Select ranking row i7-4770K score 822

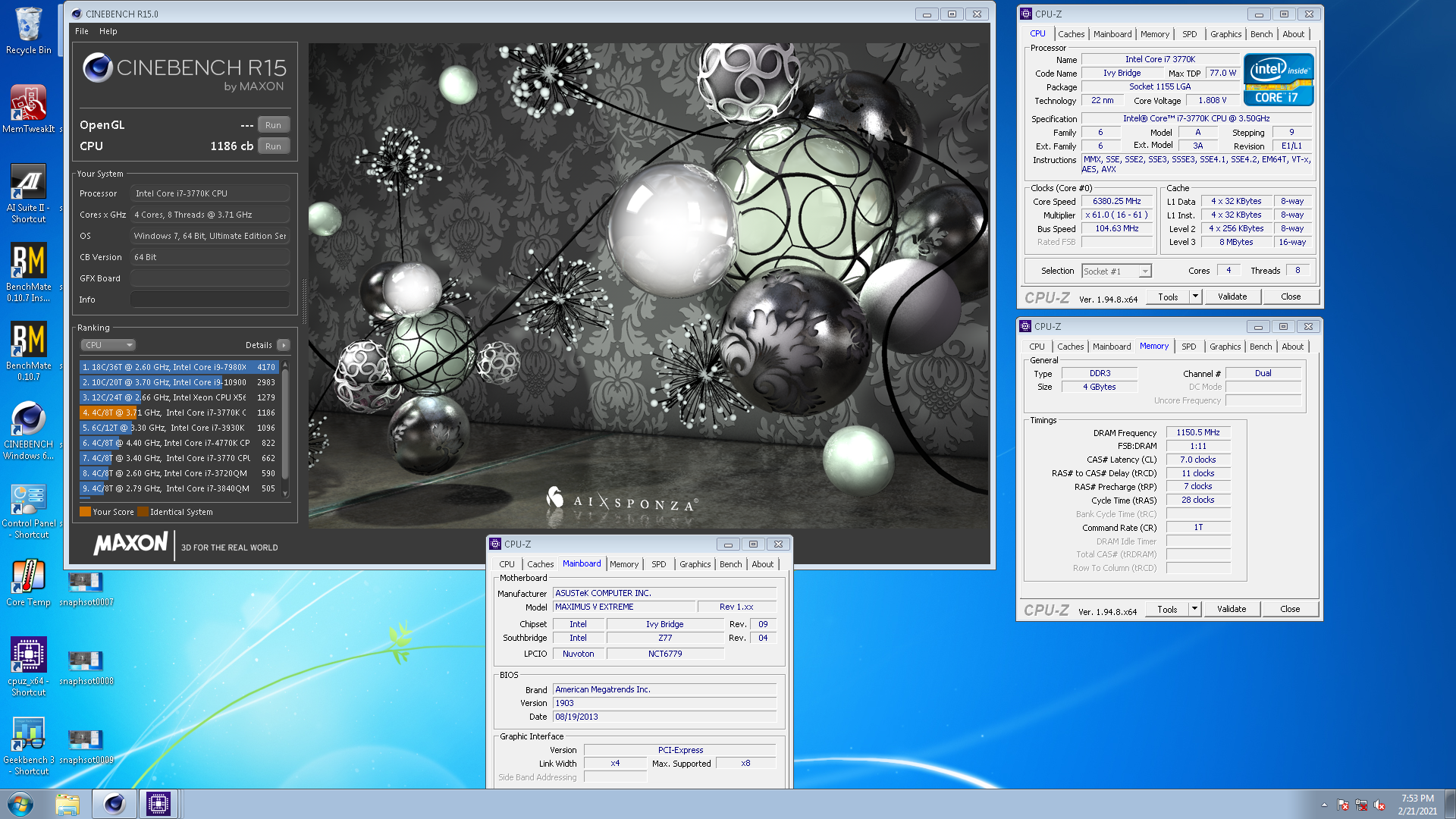tap(179, 443)
